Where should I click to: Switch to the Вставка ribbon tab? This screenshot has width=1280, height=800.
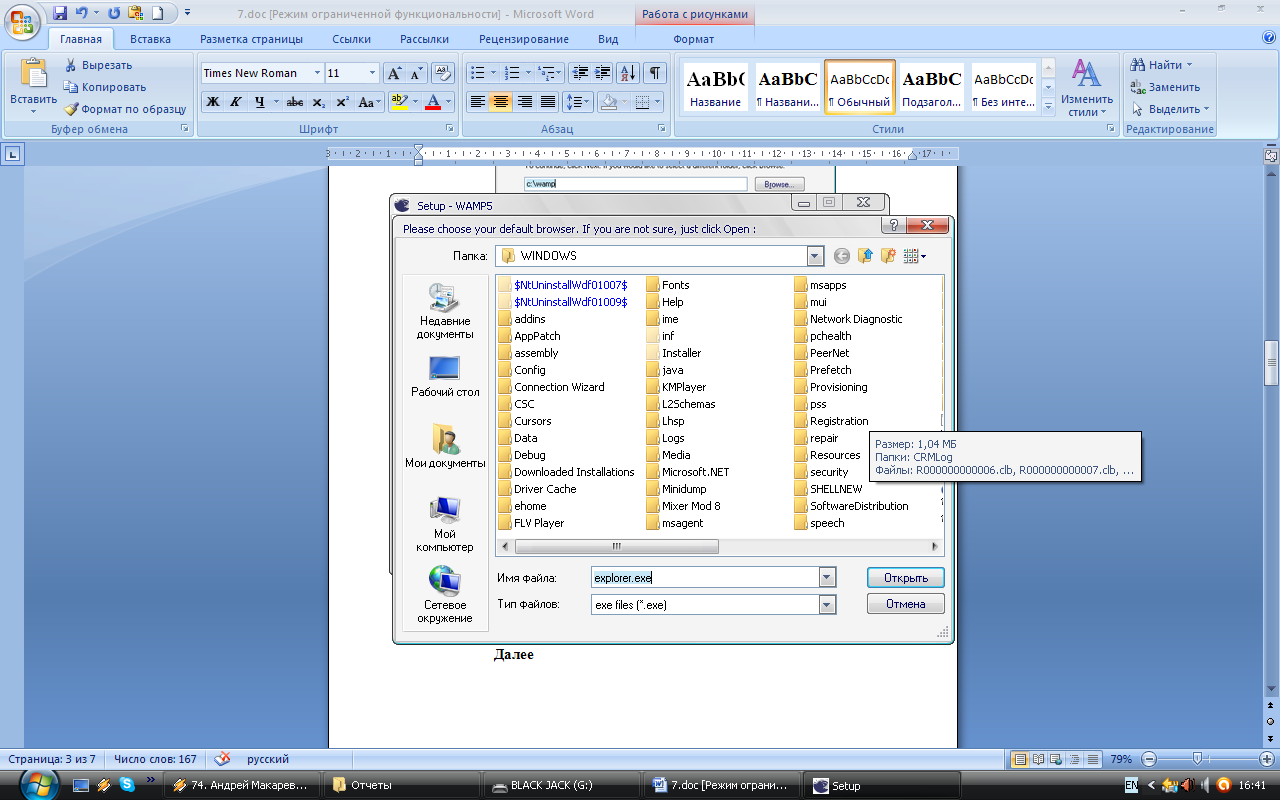pos(150,39)
